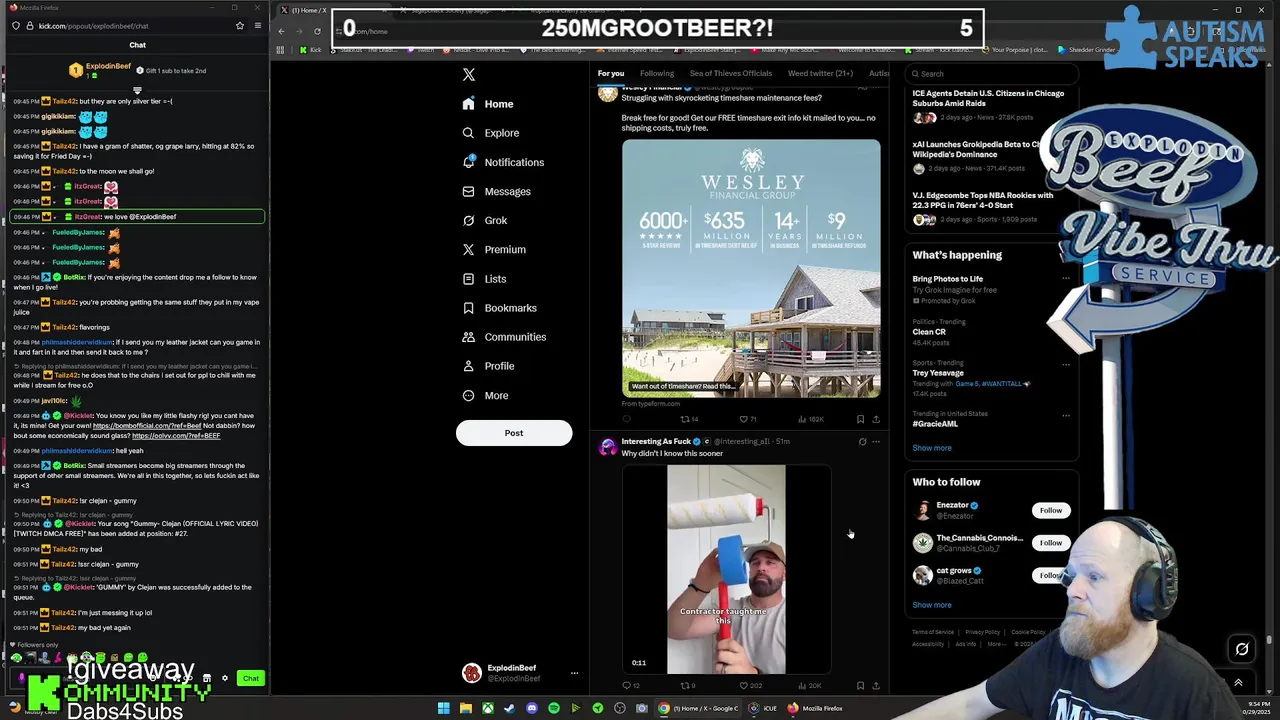
Task: Reply to the Interesting As Fuck post
Action: [627, 686]
